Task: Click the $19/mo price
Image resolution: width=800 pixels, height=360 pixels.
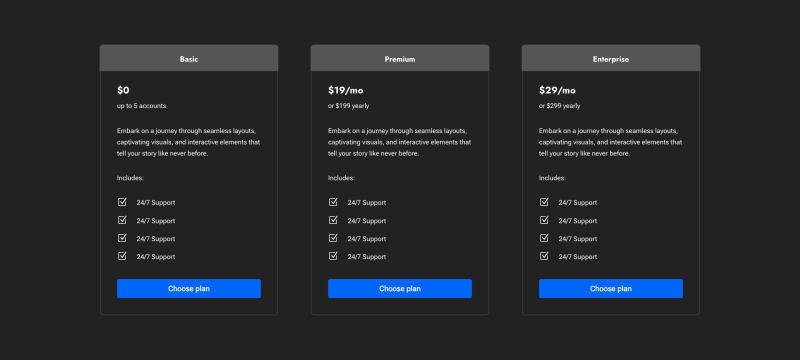Action: click(345, 90)
